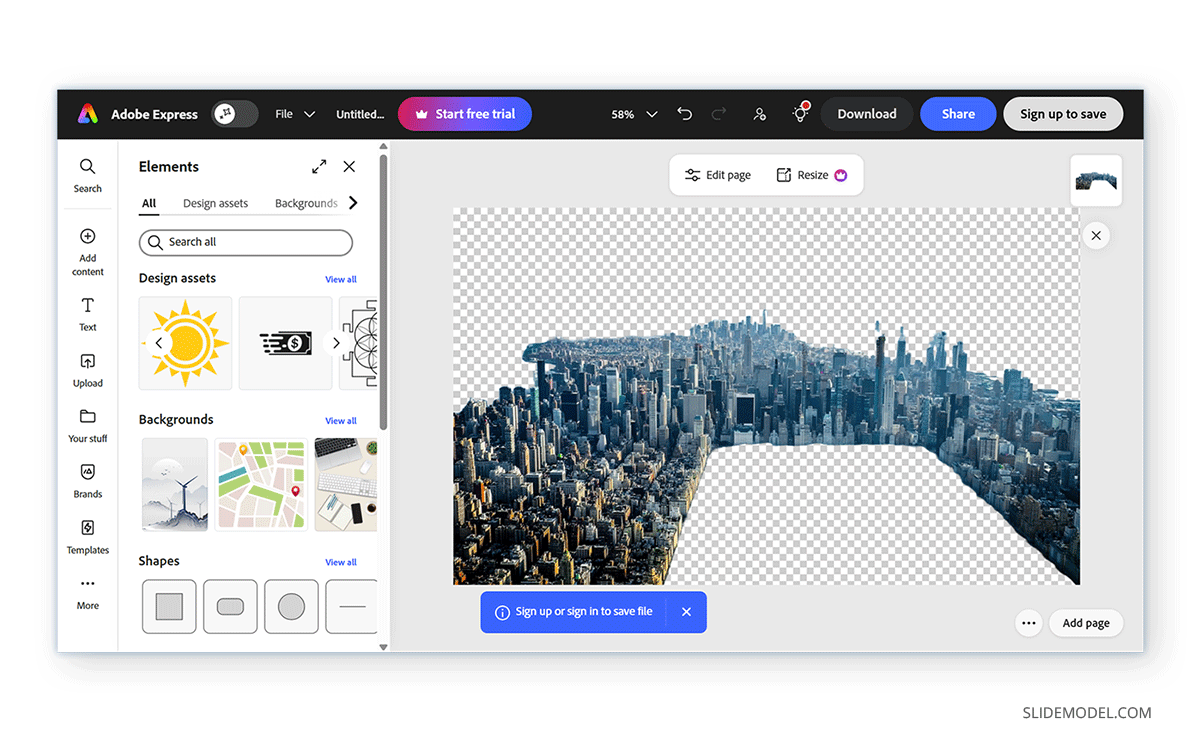The width and height of the screenshot is (1200, 743).
Task: Select the All tab
Action: point(149,203)
